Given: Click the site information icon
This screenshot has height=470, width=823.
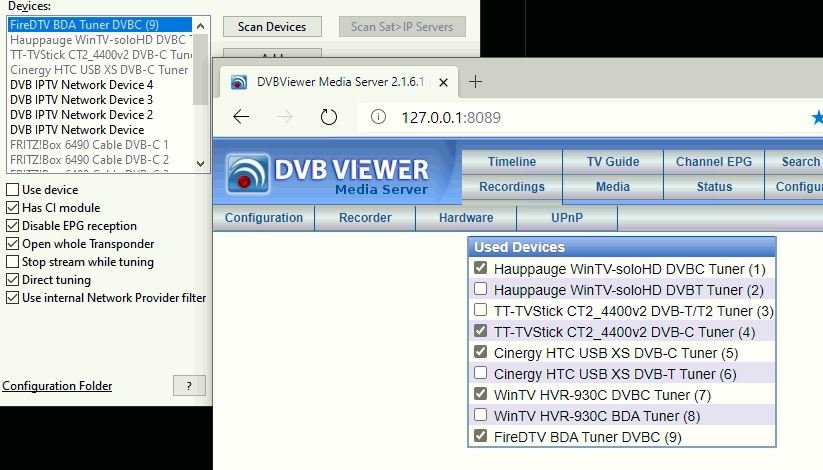Looking at the screenshot, I should pyautogui.click(x=377, y=117).
